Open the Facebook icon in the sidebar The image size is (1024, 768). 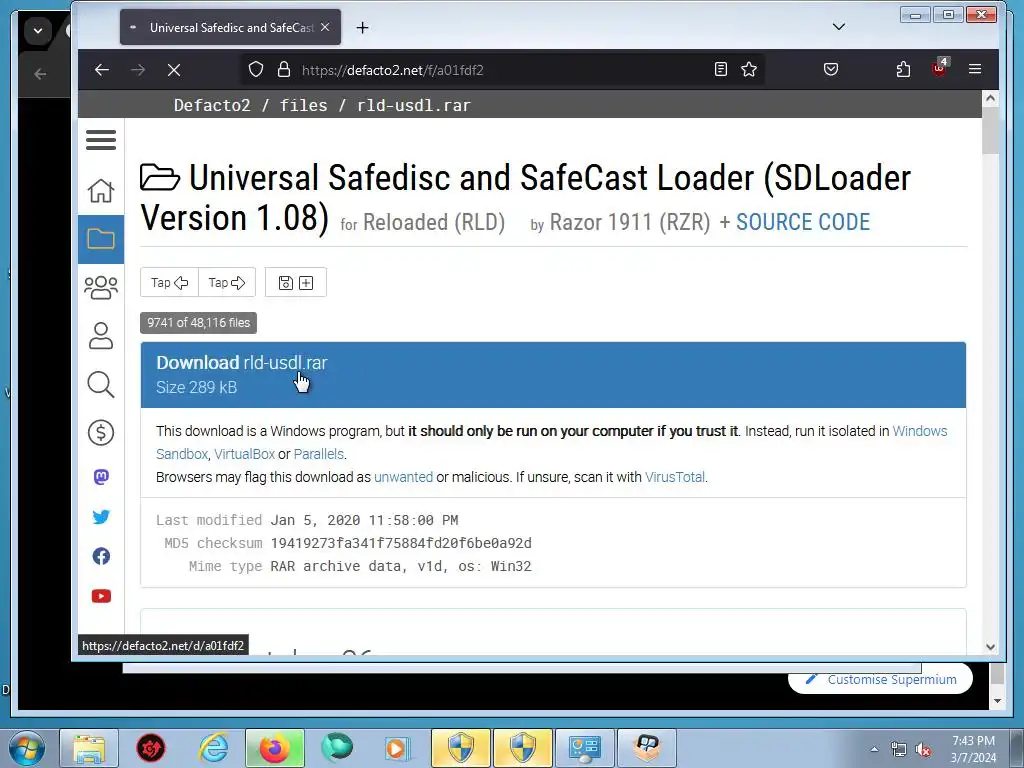click(101, 556)
